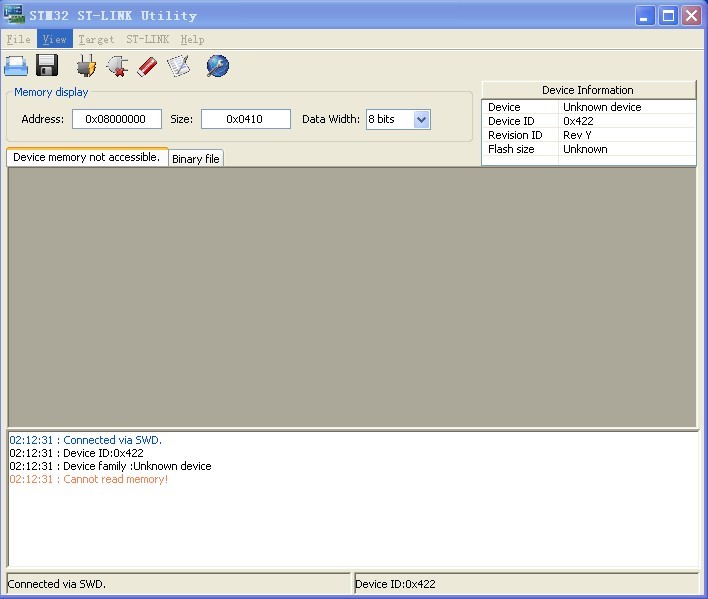Image resolution: width=708 pixels, height=599 pixels.
Task: Switch to the Binary file tab
Action: pos(196,159)
